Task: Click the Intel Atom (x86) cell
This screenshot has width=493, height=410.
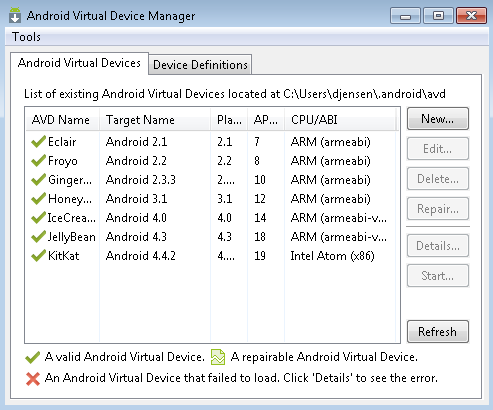Action: click(x=332, y=256)
